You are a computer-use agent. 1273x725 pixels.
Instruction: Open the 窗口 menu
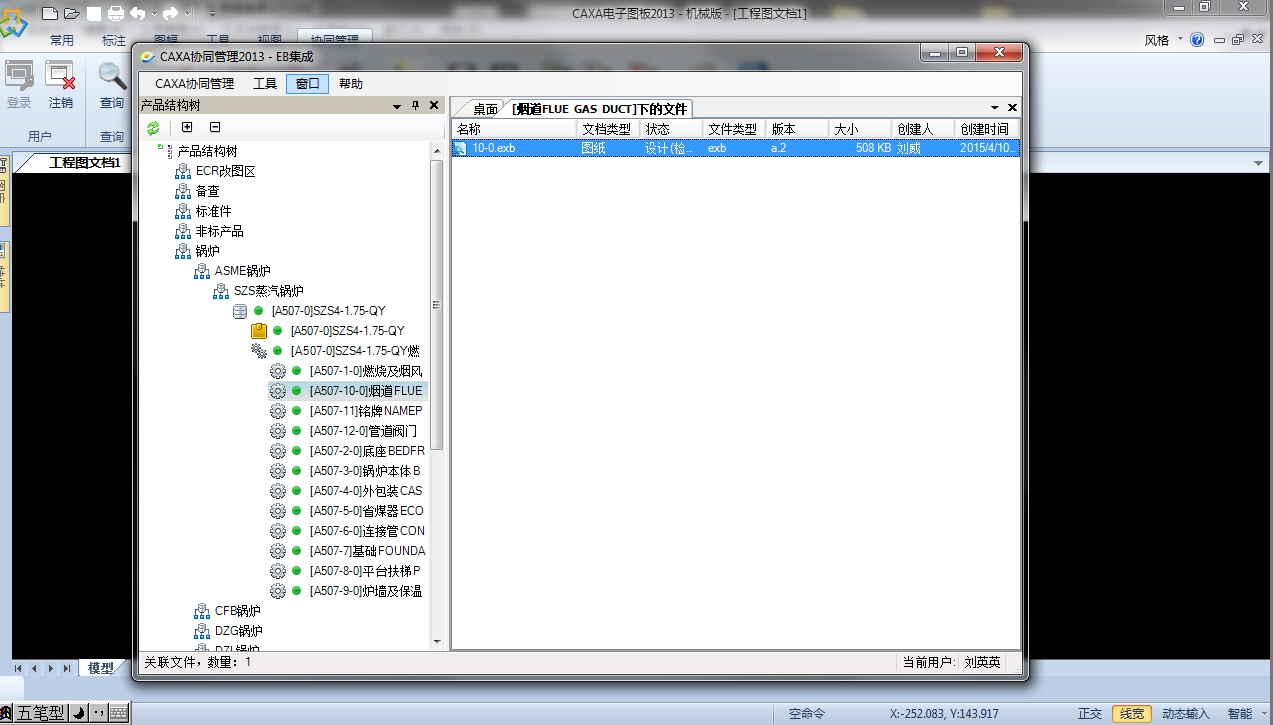[307, 84]
